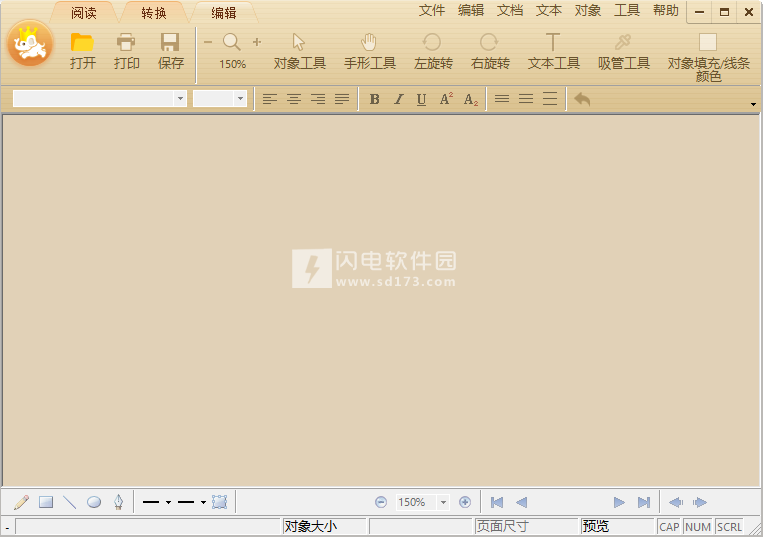
Task: Rotate page left with 左旋转
Action: tap(433, 51)
